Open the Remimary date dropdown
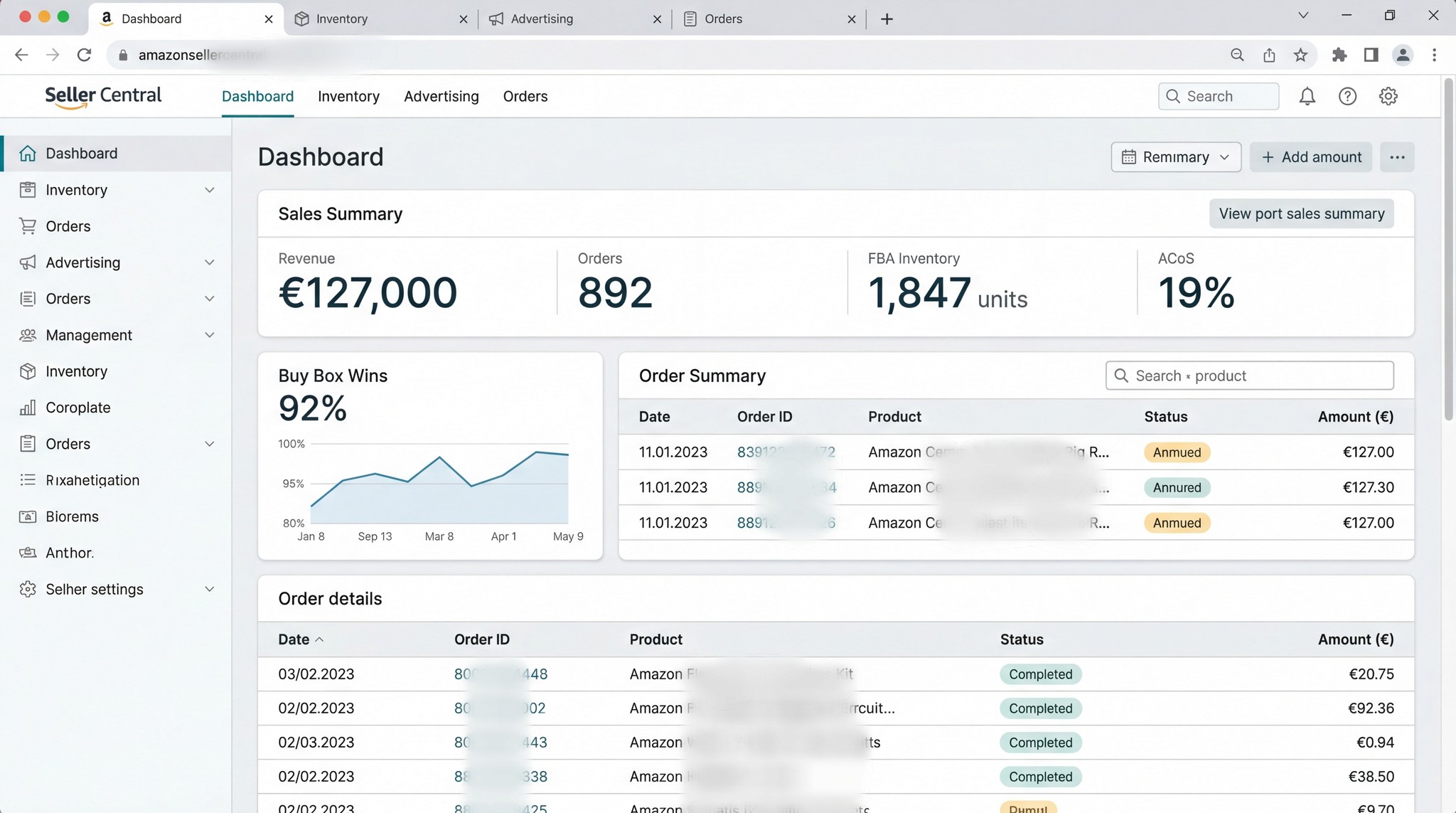This screenshot has height=813, width=1456. [x=1175, y=157]
